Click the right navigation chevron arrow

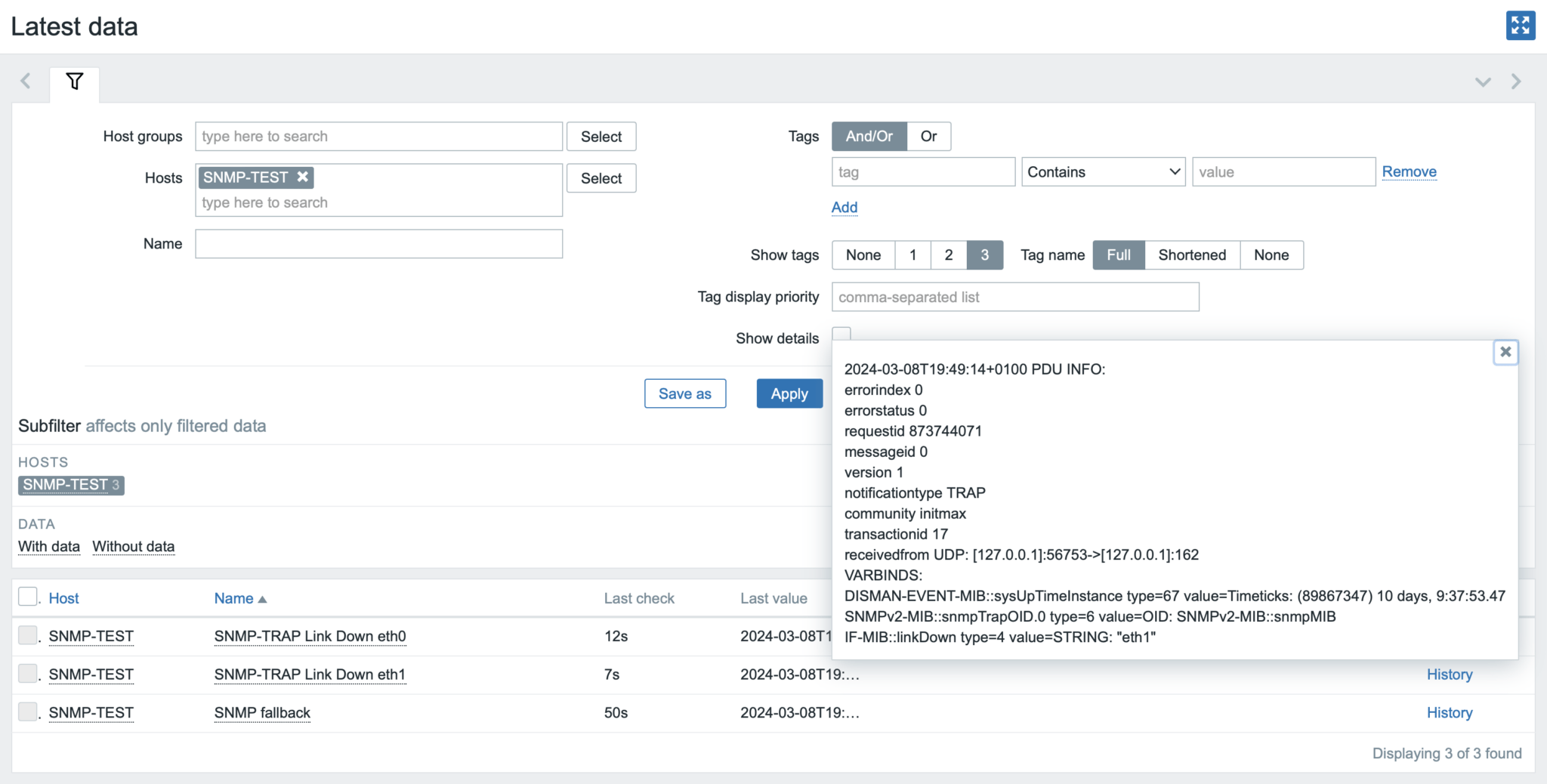[1517, 81]
